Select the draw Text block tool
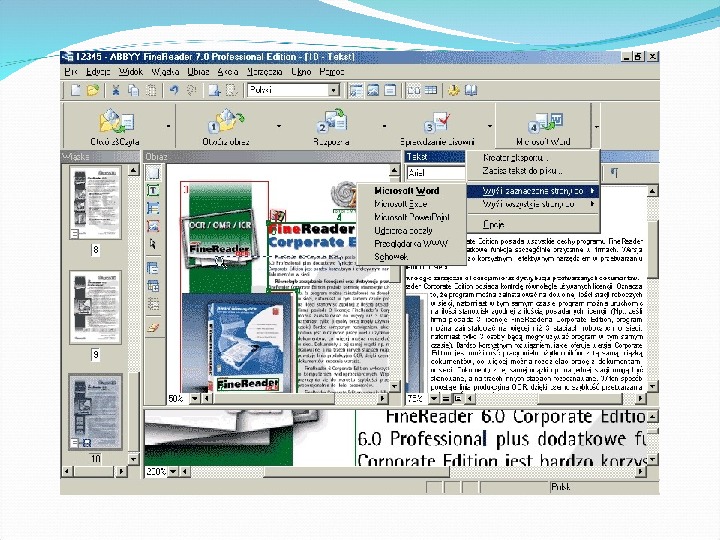This screenshot has height=540, width=720. coord(153,190)
